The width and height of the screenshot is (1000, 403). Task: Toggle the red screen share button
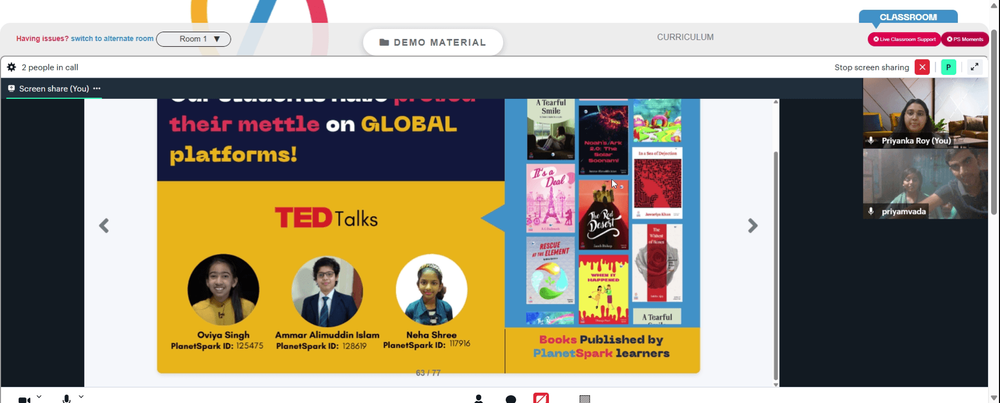click(541, 399)
